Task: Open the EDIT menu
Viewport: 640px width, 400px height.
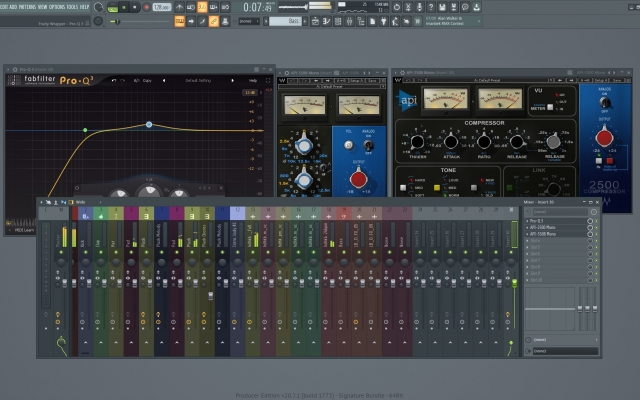Action: click(4, 7)
